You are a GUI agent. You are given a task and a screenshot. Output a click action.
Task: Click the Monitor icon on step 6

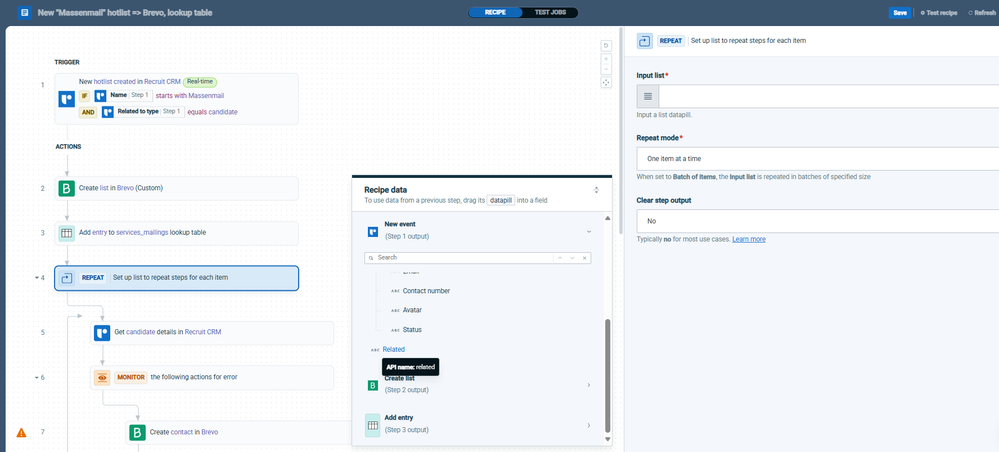tap(102, 377)
